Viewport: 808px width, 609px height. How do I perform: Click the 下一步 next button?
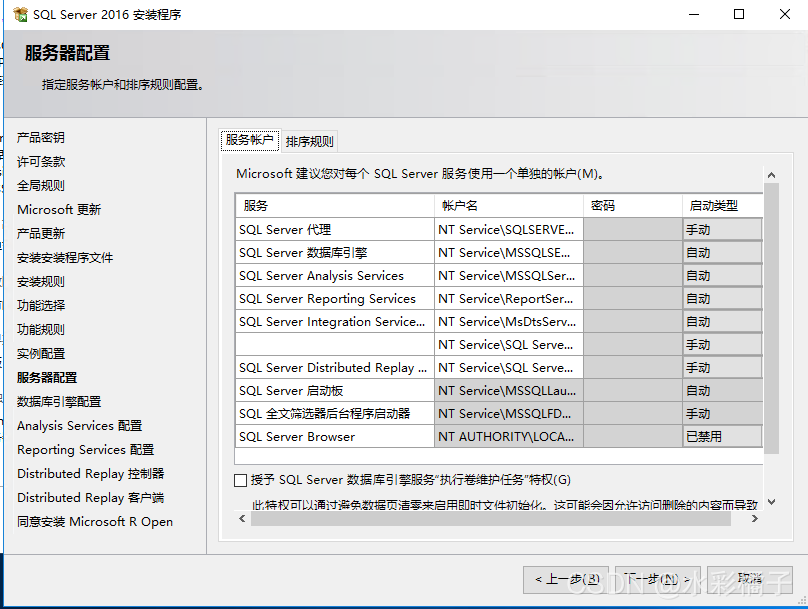pyautogui.click(x=658, y=580)
